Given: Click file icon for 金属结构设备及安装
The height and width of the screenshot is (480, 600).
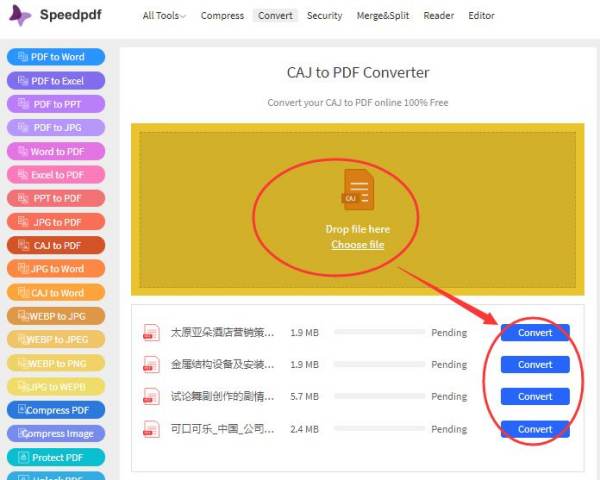Looking at the screenshot, I should click(151, 364).
